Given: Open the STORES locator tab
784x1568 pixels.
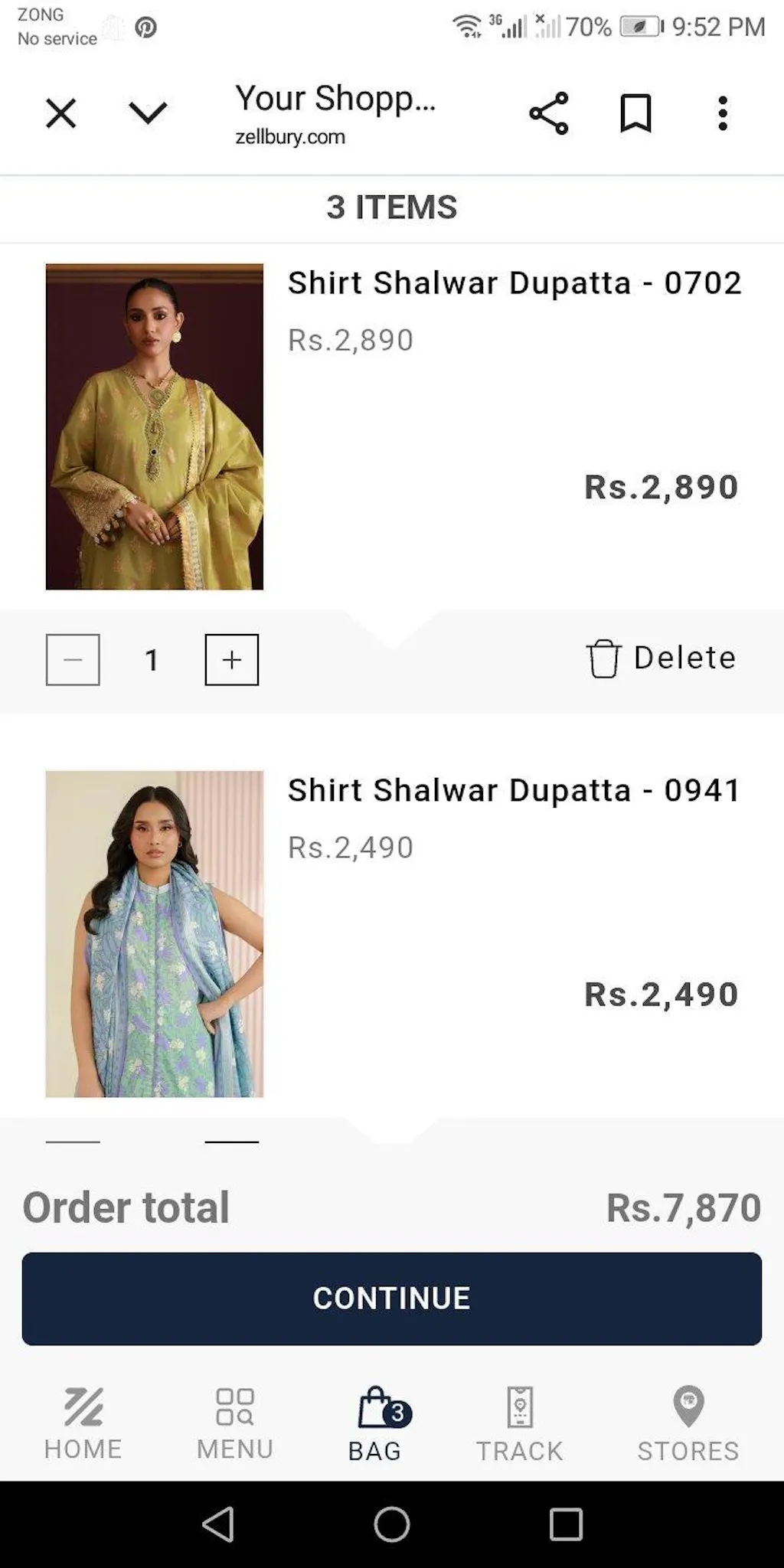Looking at the screenshot, I should [x=688, y=1424].
